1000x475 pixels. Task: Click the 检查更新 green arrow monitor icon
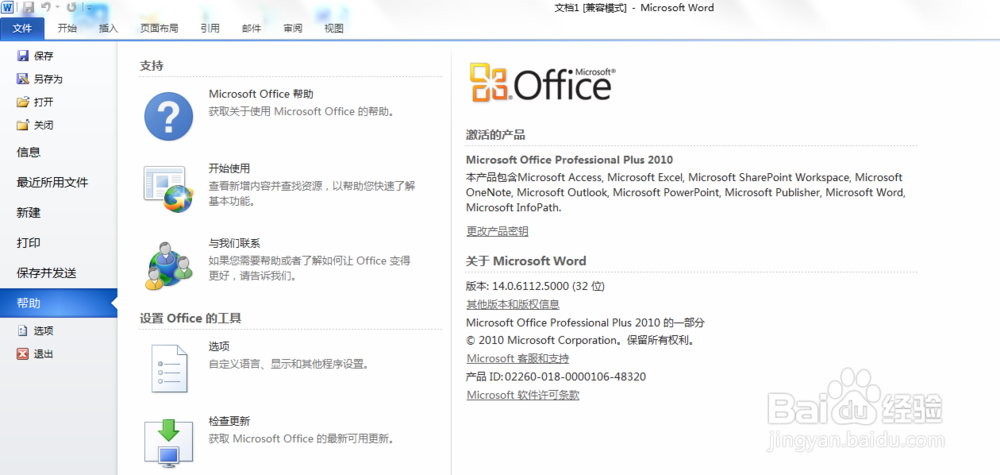tap(168, 443)
